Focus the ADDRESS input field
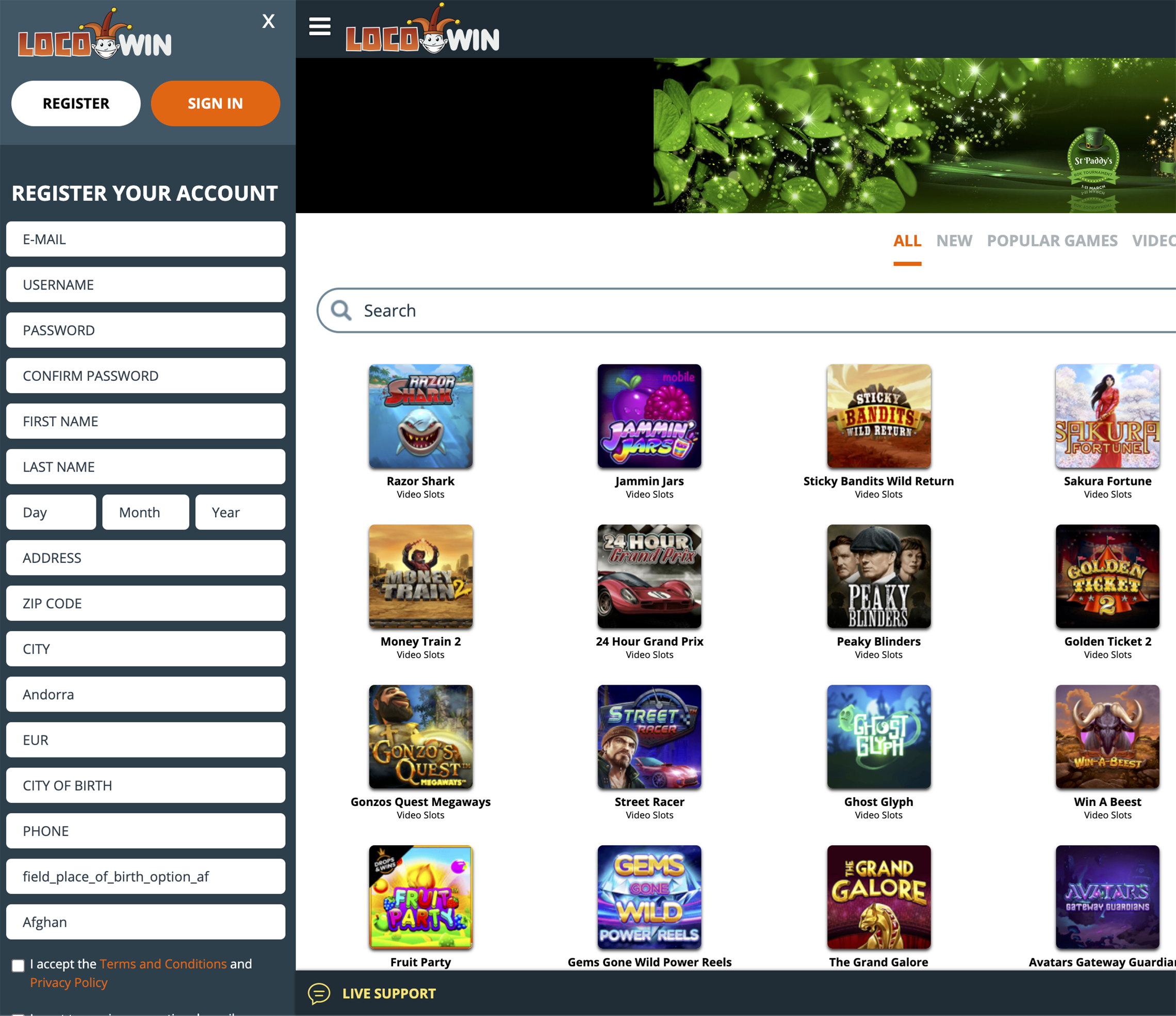1176x1016 pixels. pos(146,558)
